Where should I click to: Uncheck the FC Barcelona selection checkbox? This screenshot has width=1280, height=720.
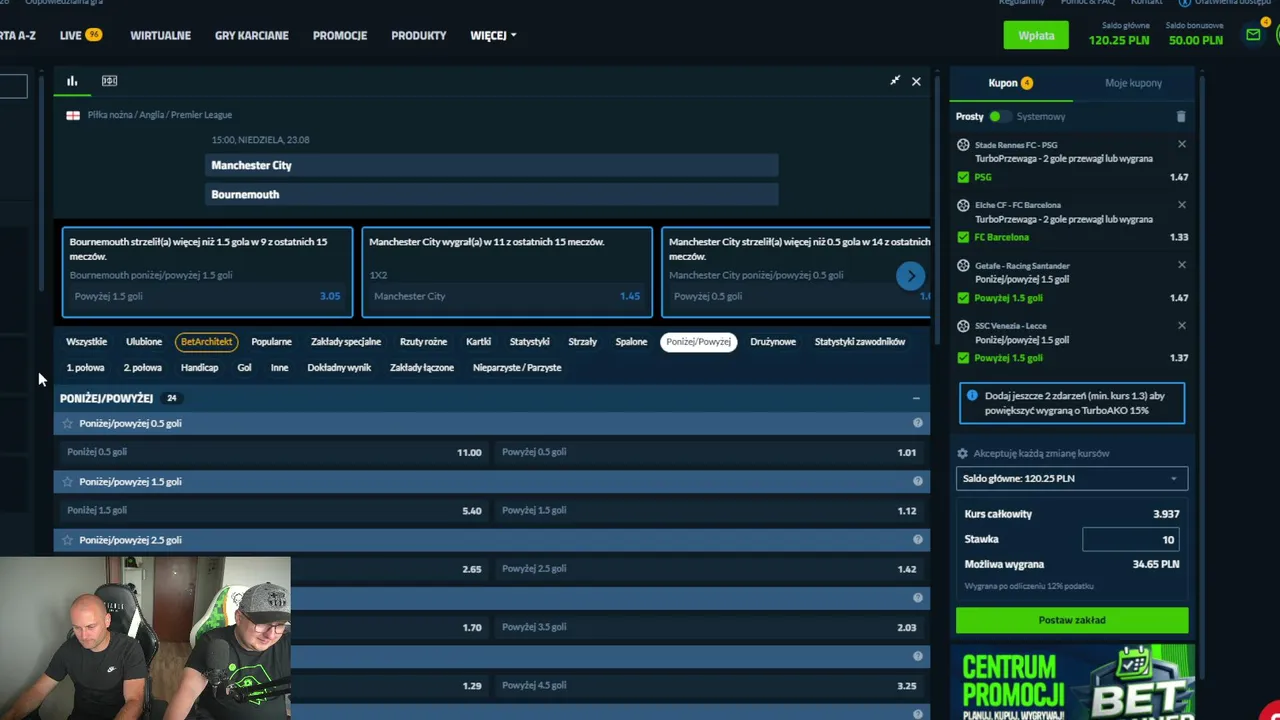(x=963, y=237)
